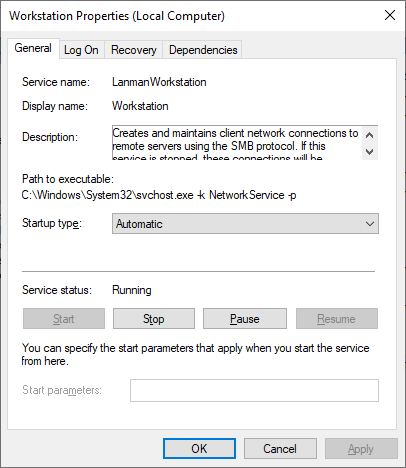Open the Dependencies tab
This screenshot has height=468, width=406.
point(203,50)
